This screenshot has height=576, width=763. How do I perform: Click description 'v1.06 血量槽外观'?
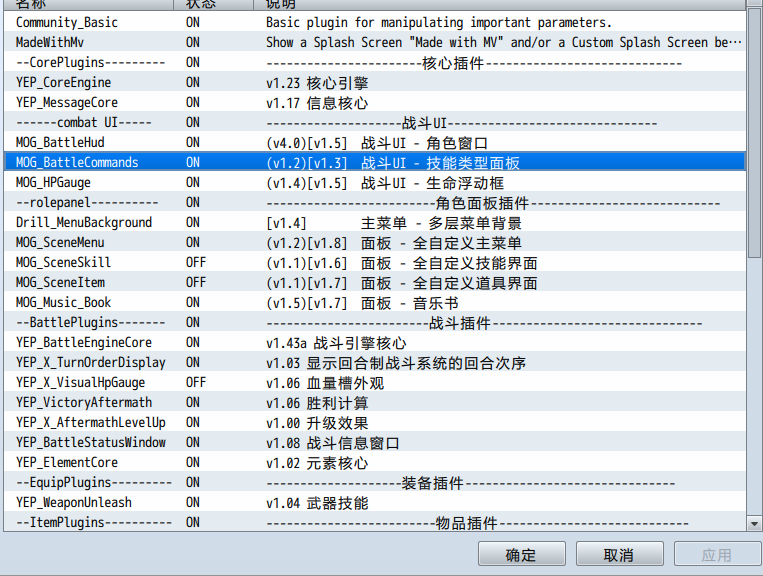click(x=325, y=383)
